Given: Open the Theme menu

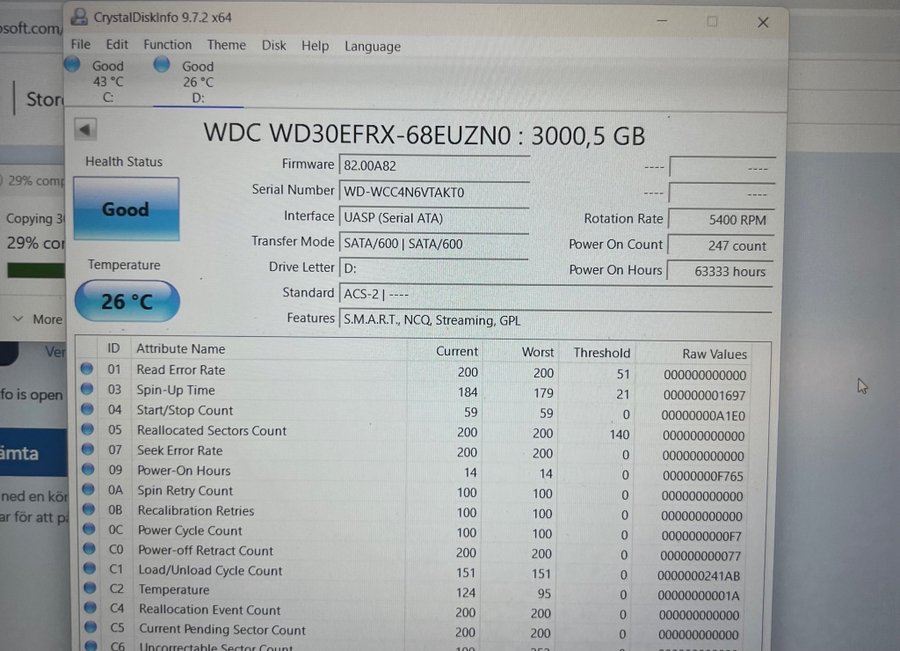Looking at the screenshot, I should (x=226, y=45).
